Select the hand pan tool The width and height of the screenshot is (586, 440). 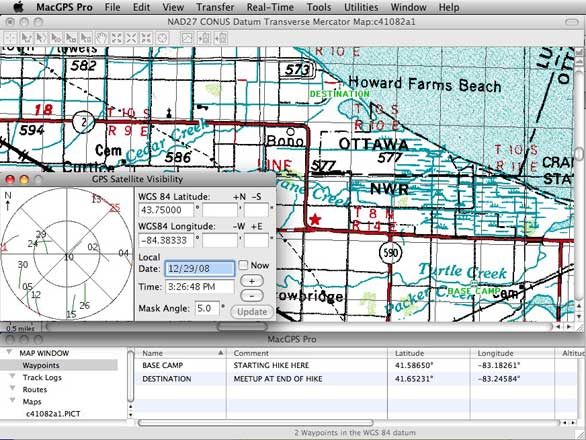(101, 38)
